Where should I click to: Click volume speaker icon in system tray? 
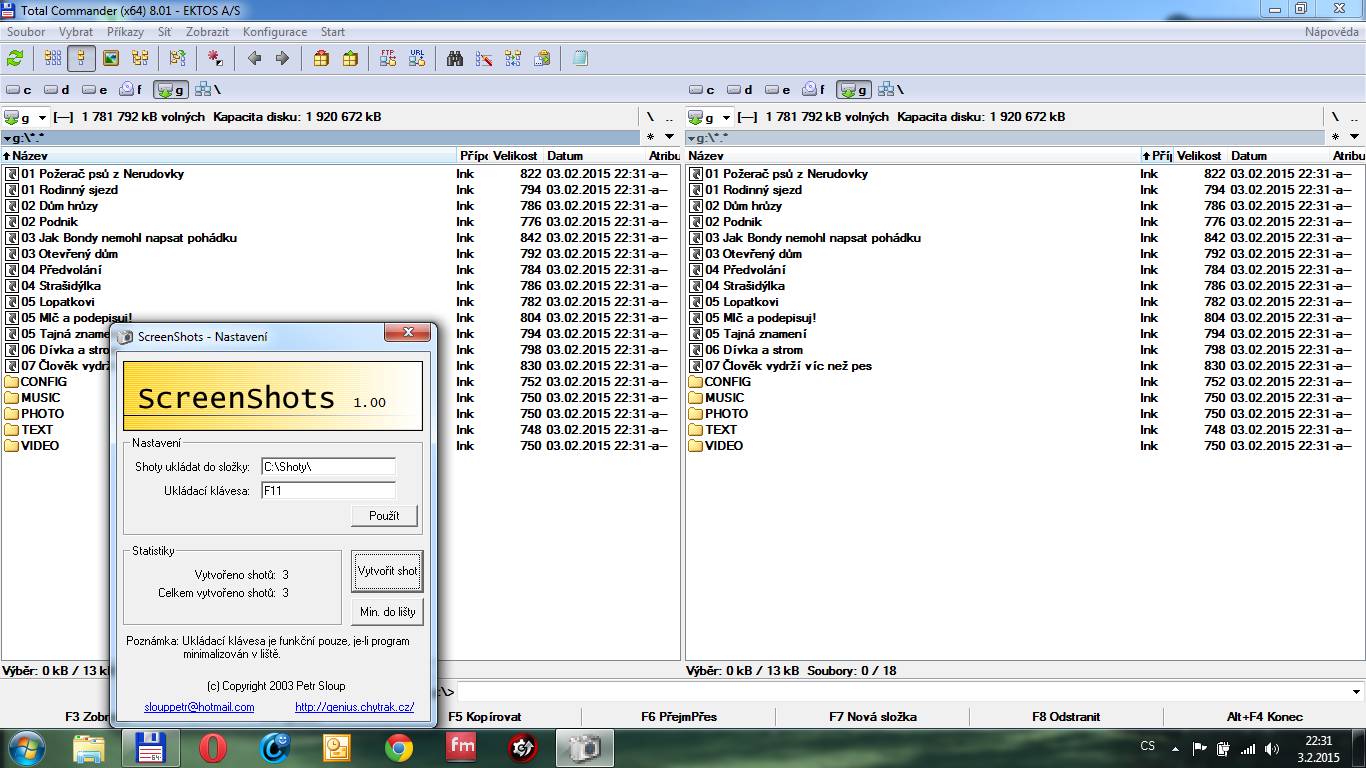(1272, 748)
